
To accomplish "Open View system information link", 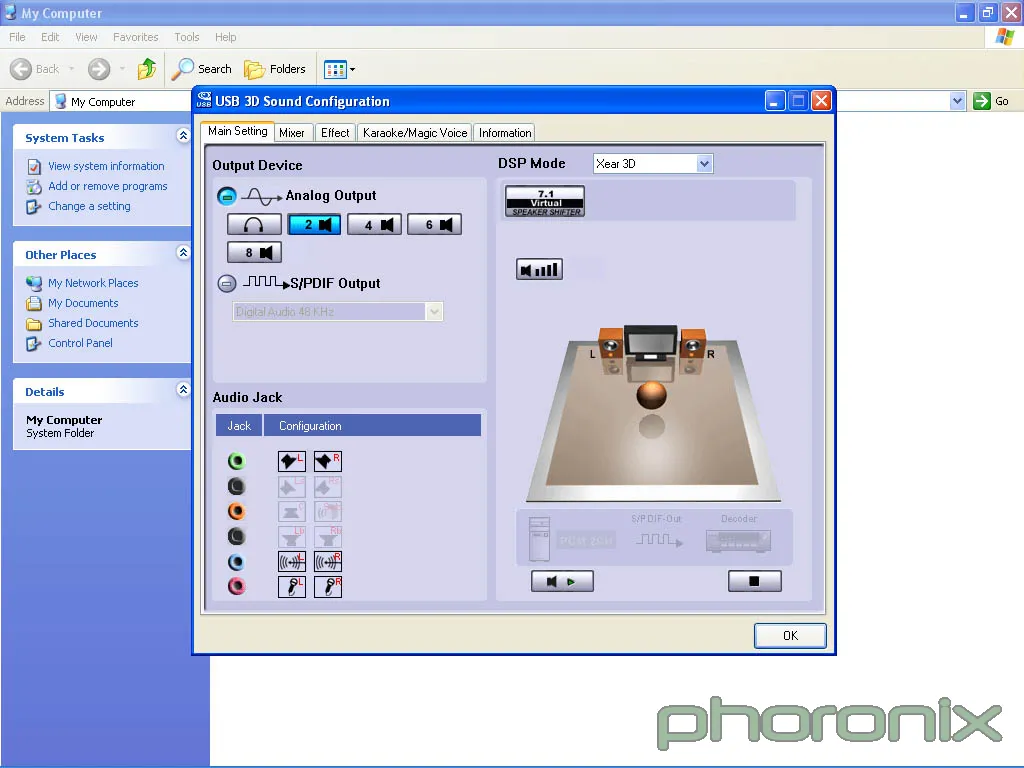I will click(106, 166).
